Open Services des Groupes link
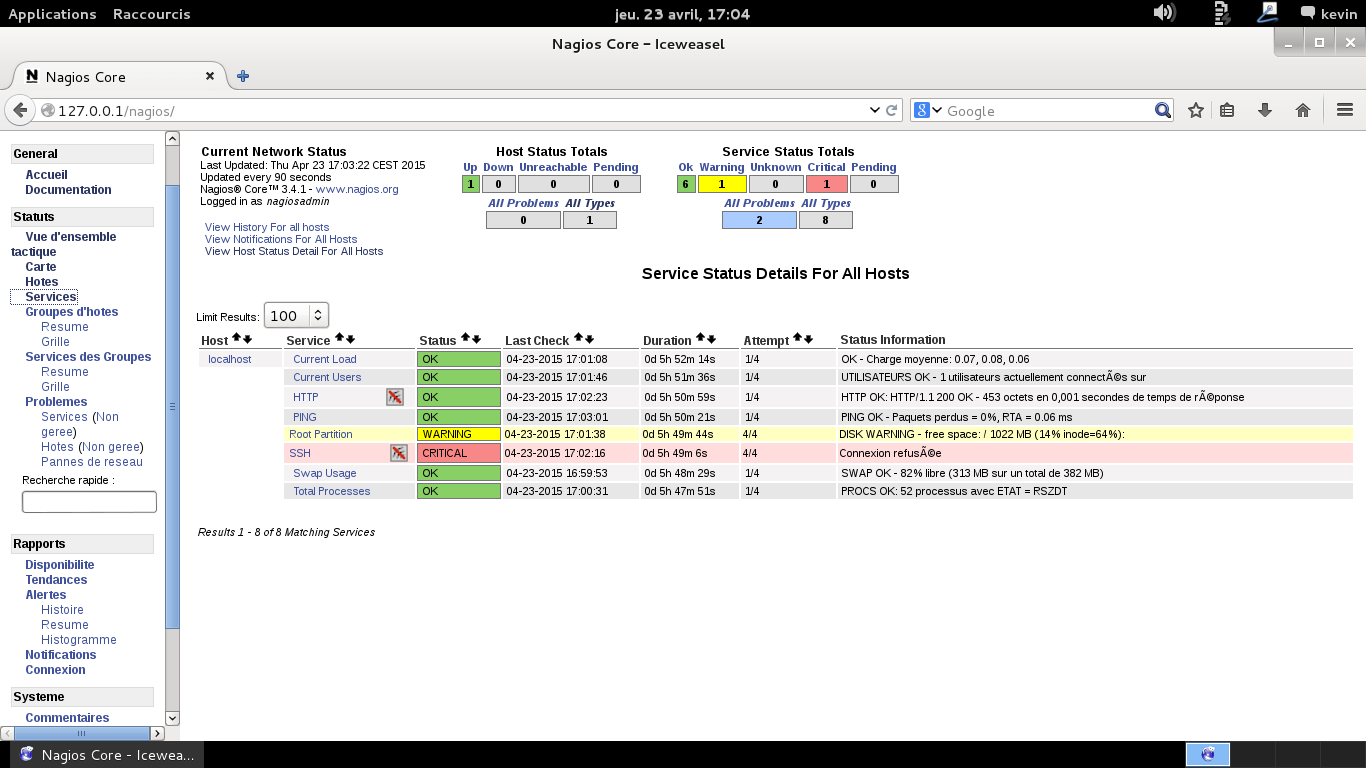Image resolution: width=1366 pixels, height=768 pixels. pyautogui.click(x=88, y=357)
